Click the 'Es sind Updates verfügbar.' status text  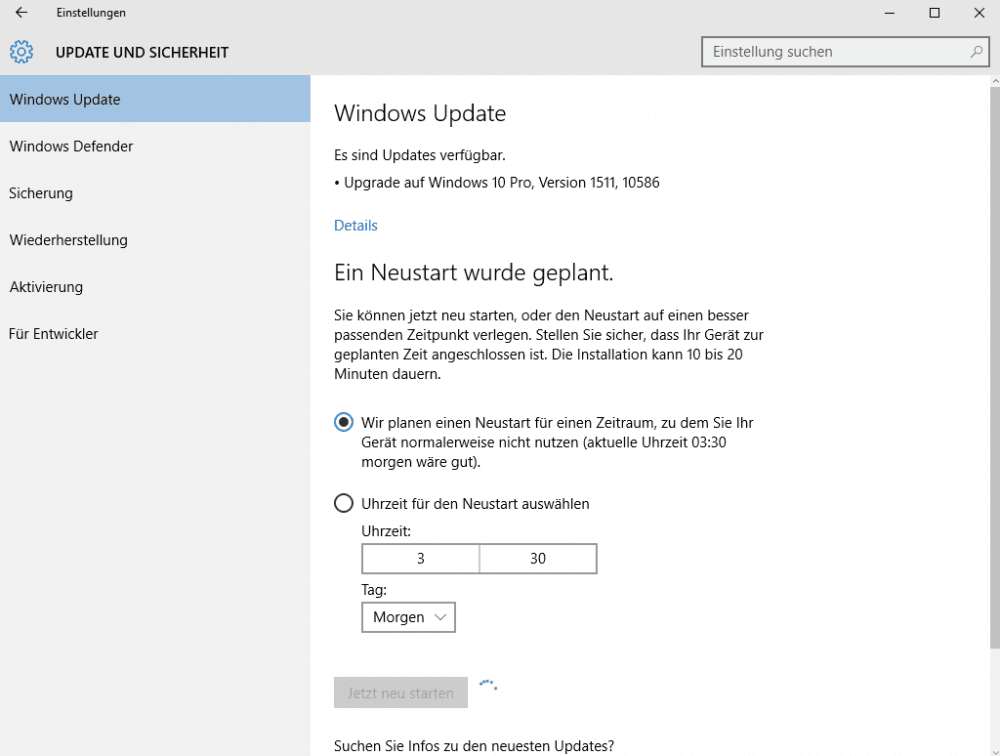click(420, 155)
